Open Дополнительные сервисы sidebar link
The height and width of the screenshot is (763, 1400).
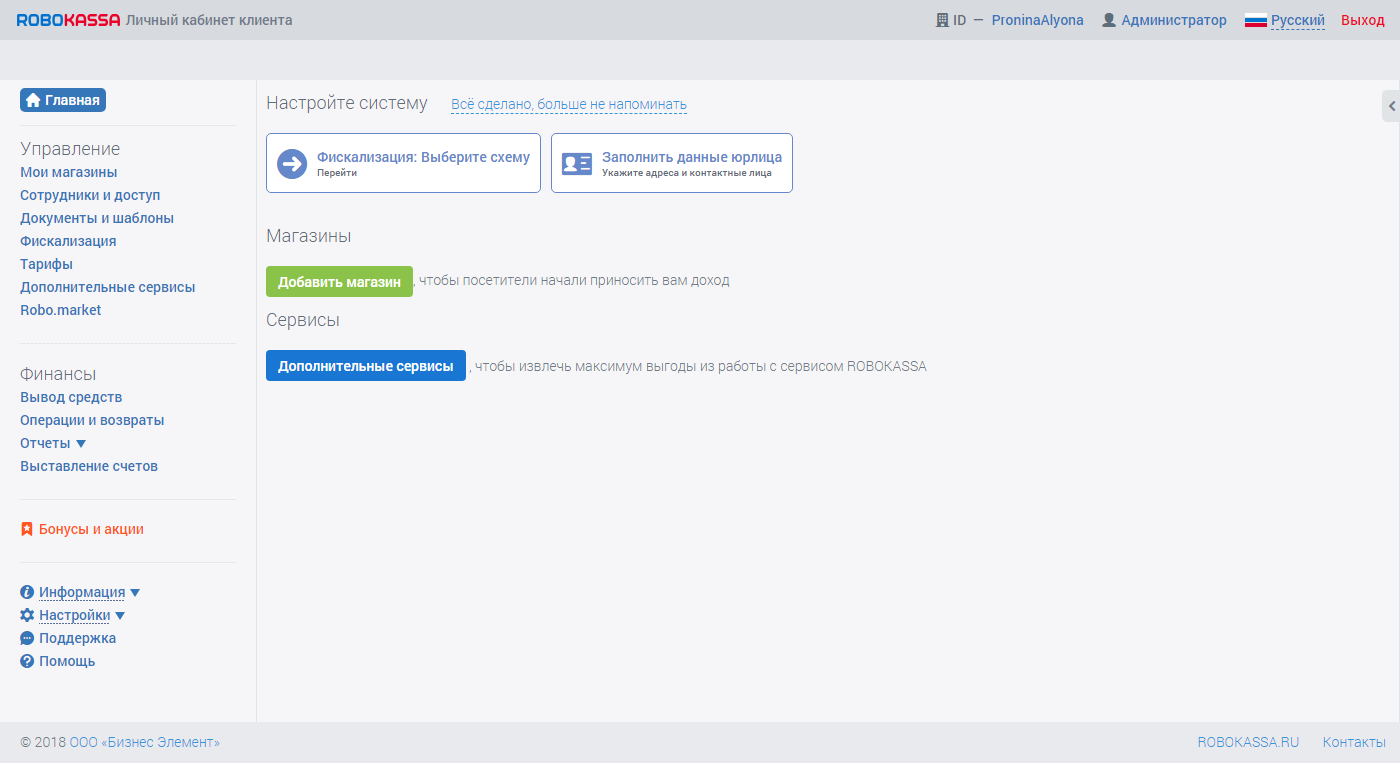(x=108, y=287)
